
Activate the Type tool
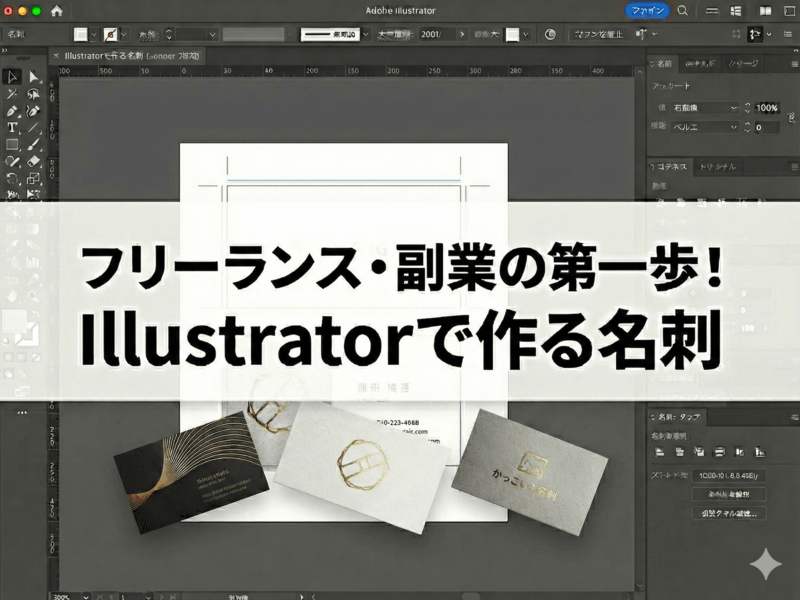pos(13,128)
